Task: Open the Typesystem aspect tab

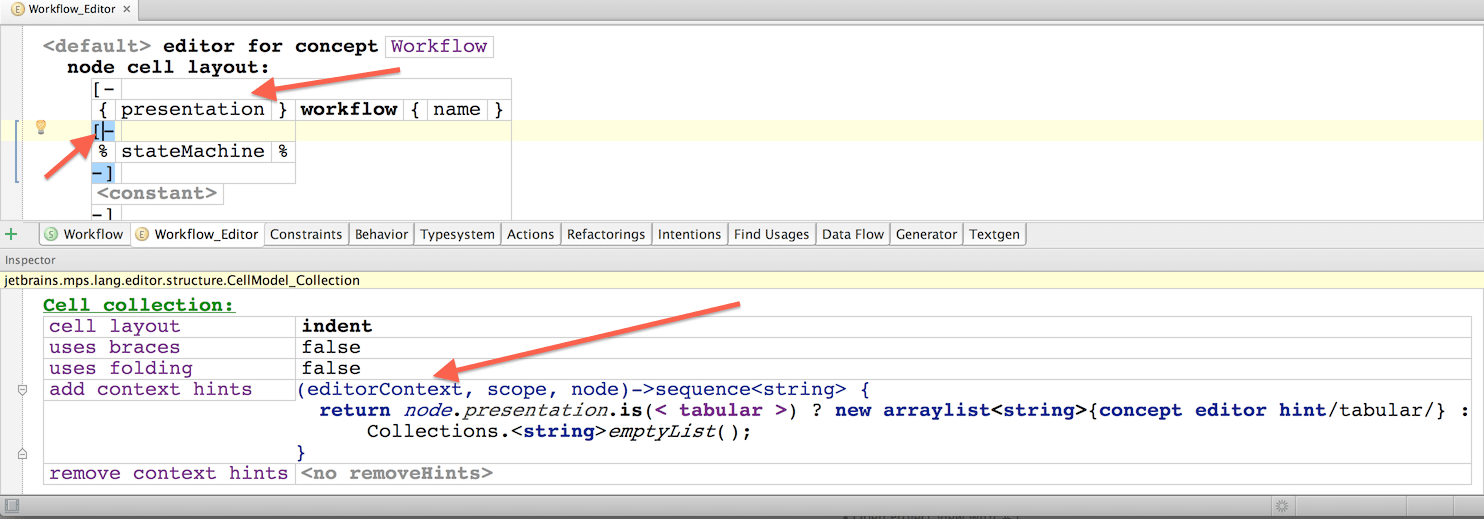Action: [x=457, y=234]
